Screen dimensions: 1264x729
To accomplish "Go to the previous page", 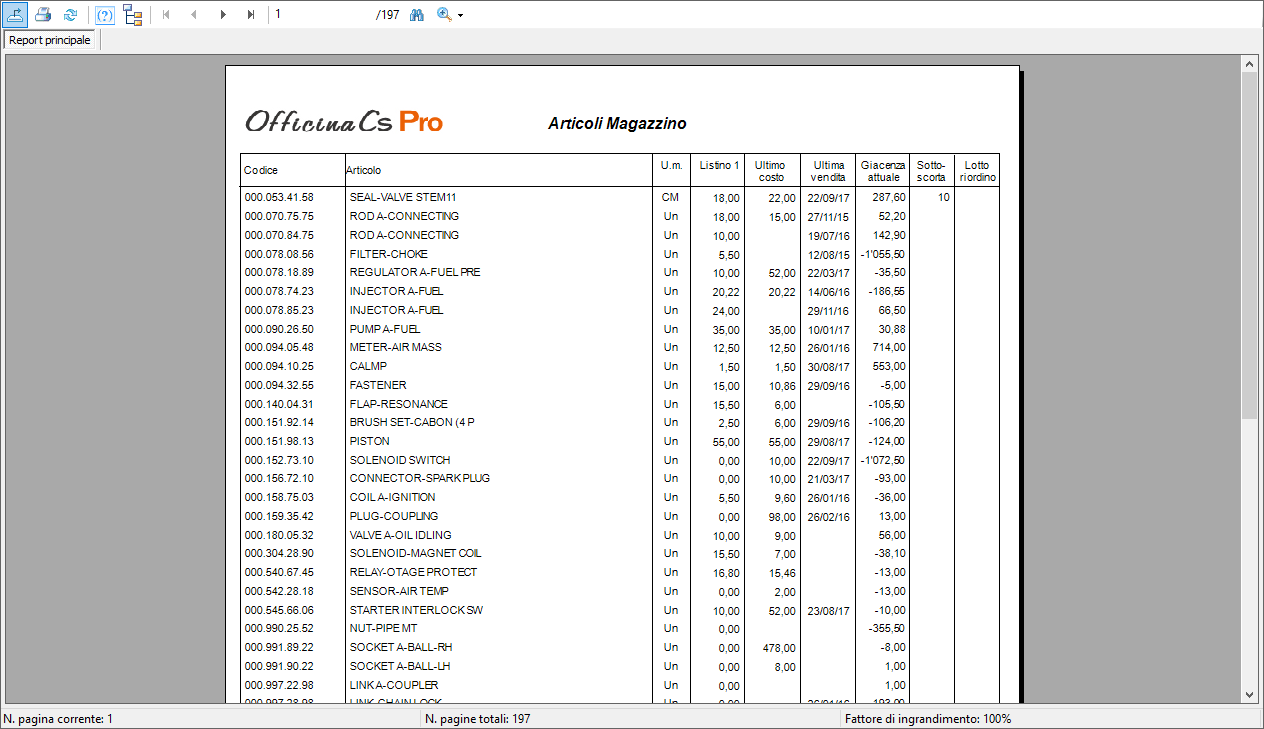I will pyautogui.click(x=193, y=15).
